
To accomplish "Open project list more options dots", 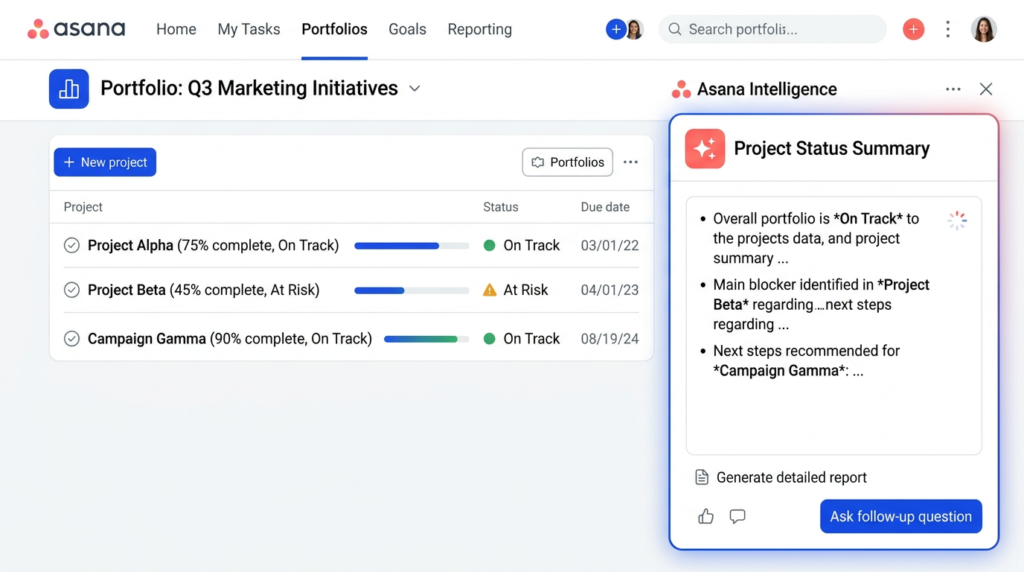I will pos(630,162).
